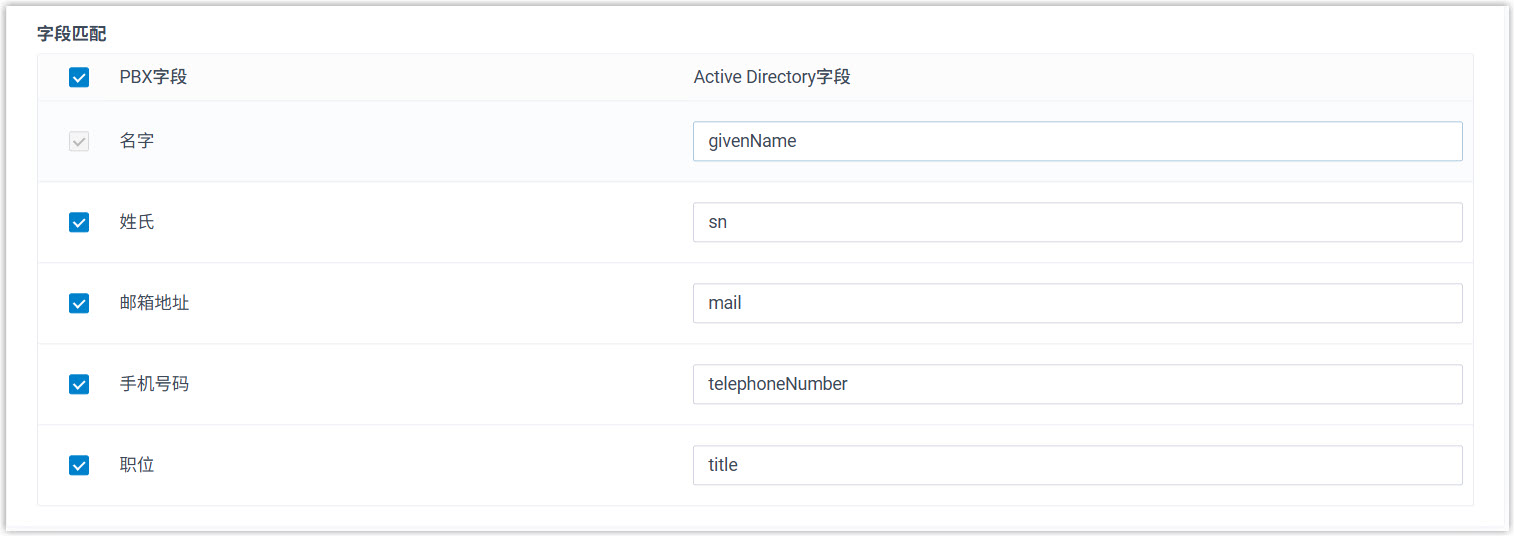Click the 邮箱地址 label
Viewport: 1515px width, 537px height.
tap(154, 303)
